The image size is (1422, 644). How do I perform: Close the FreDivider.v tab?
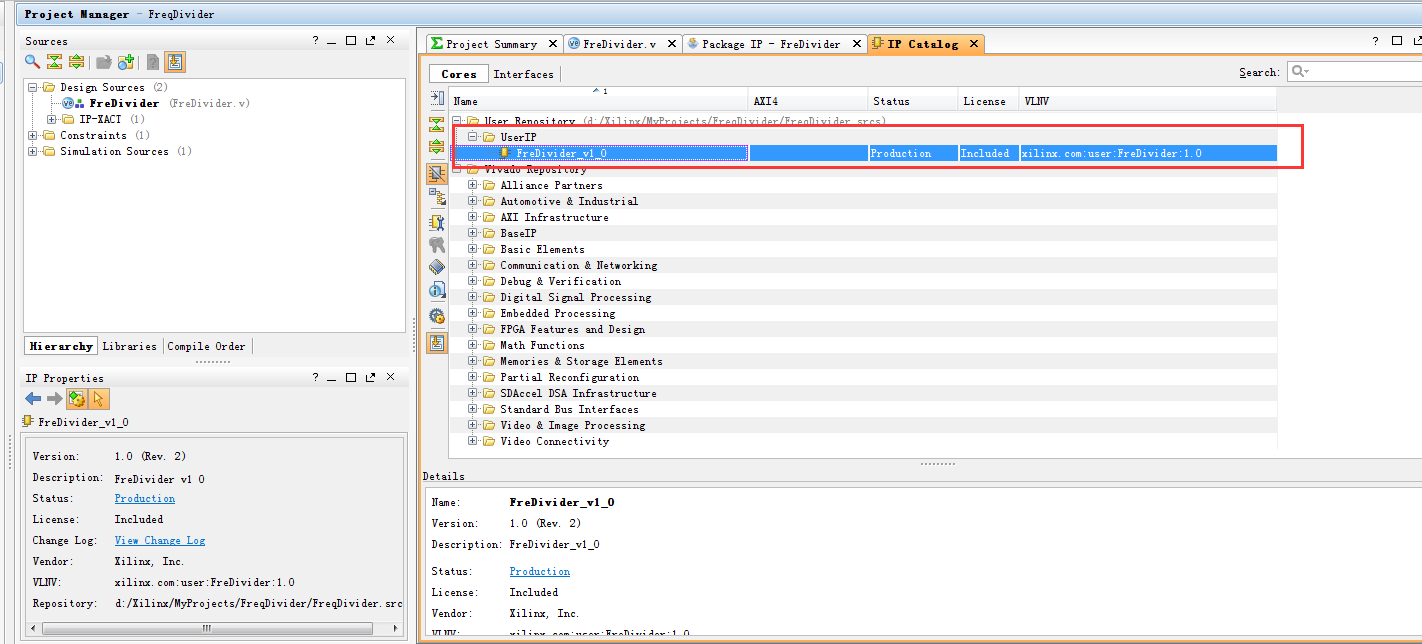(x=670, y=44)
